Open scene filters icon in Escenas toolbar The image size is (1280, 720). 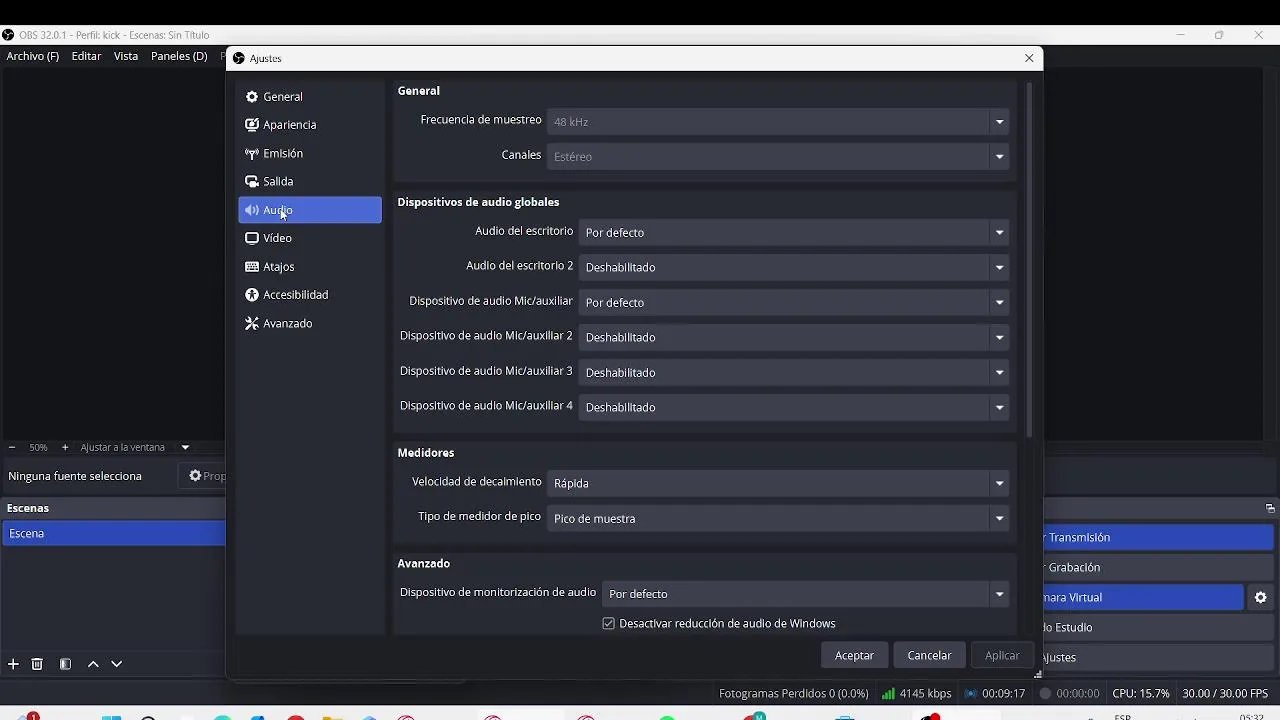coord(65,664)
